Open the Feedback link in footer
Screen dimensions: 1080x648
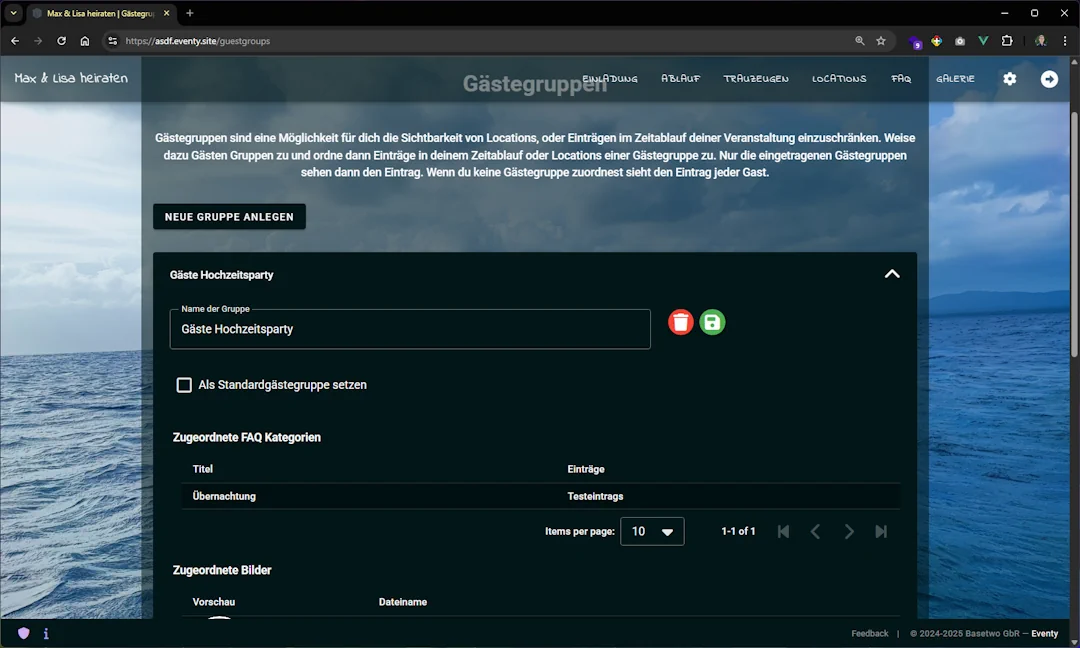pos(869,633)
